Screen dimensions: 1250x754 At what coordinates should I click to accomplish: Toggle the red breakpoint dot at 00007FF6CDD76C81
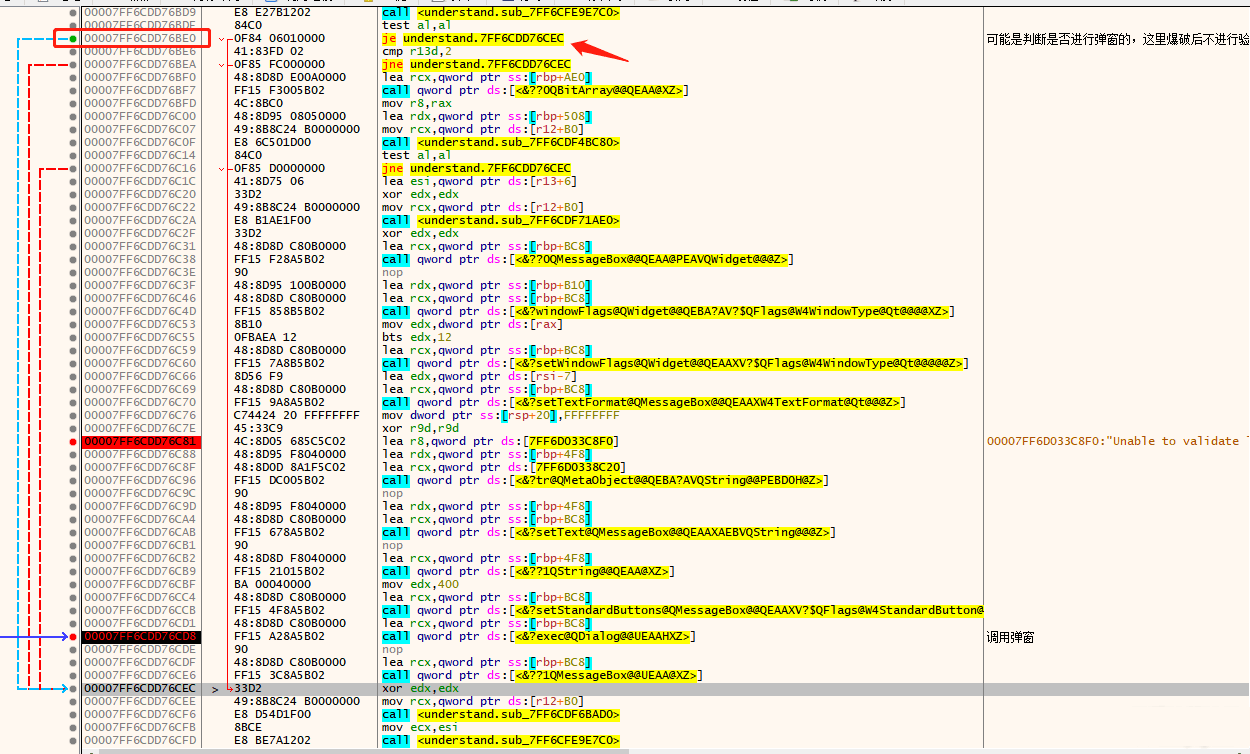click(73, 441)
